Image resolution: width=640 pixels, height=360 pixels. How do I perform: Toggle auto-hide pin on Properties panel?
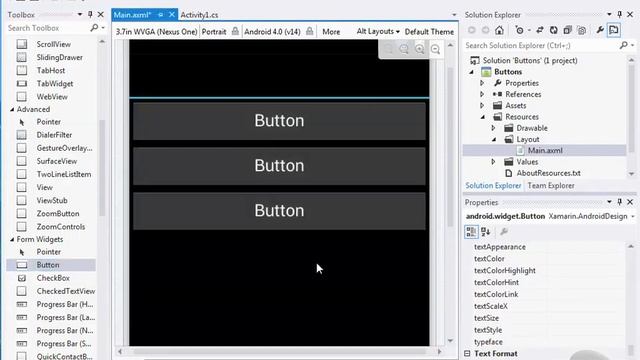click(x=620, y=202)
